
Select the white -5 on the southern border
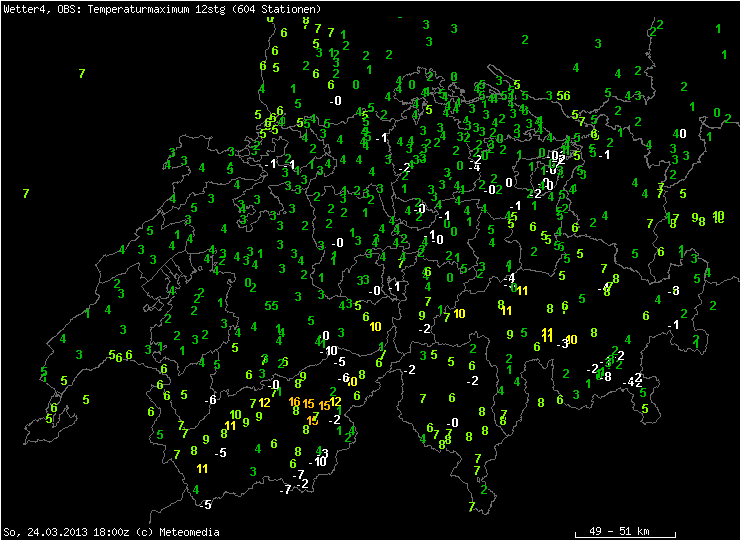[x=205, y=504]
